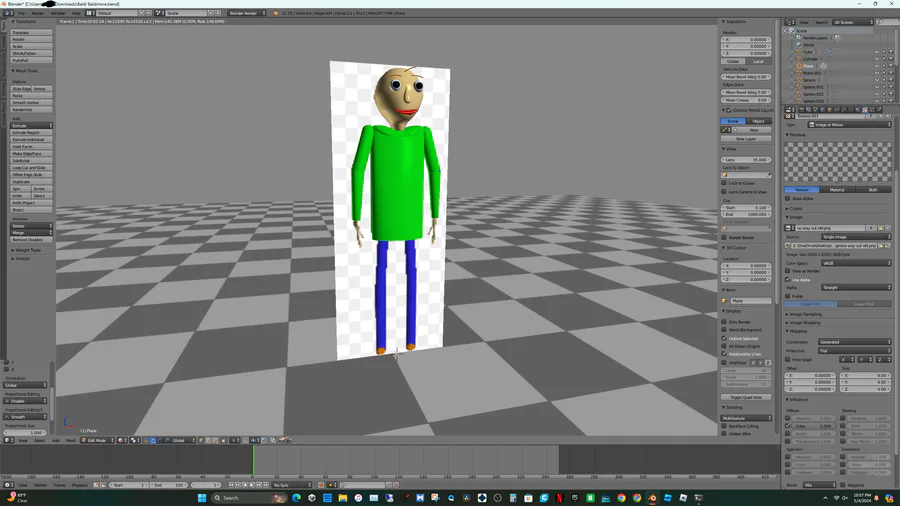Click the Translate button in tool shelf
This screenshot has width=900, height=506.
[x=32, y=33]
